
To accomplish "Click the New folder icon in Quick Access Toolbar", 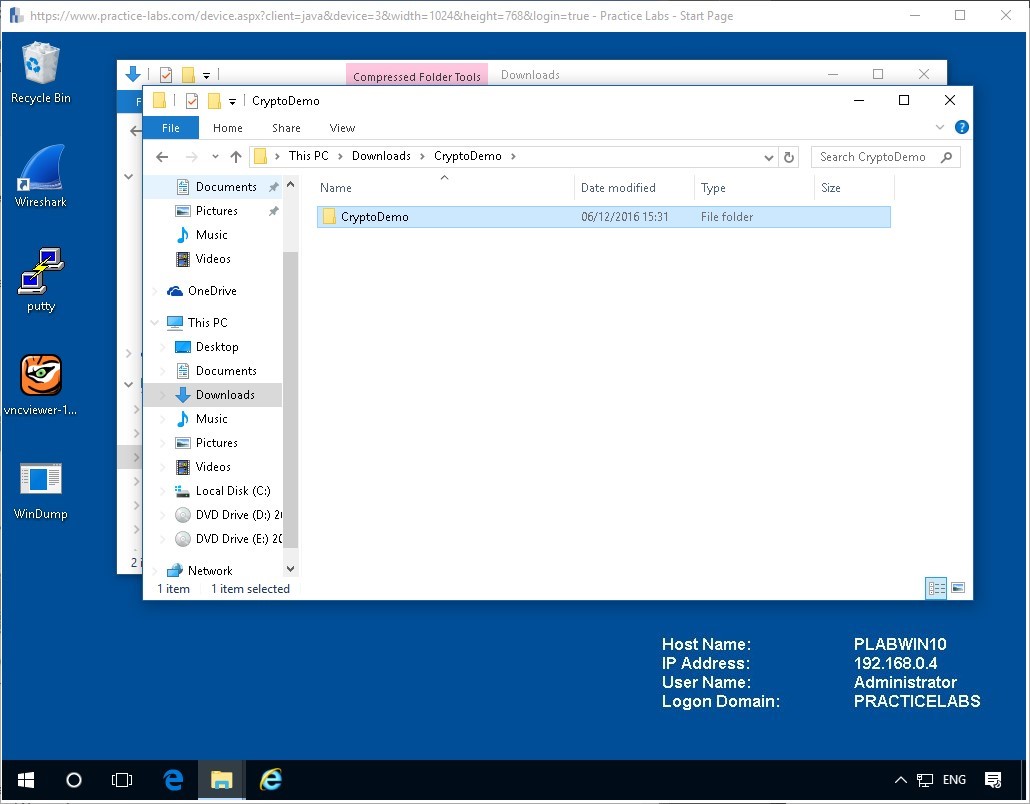I will tap(214, 101).
